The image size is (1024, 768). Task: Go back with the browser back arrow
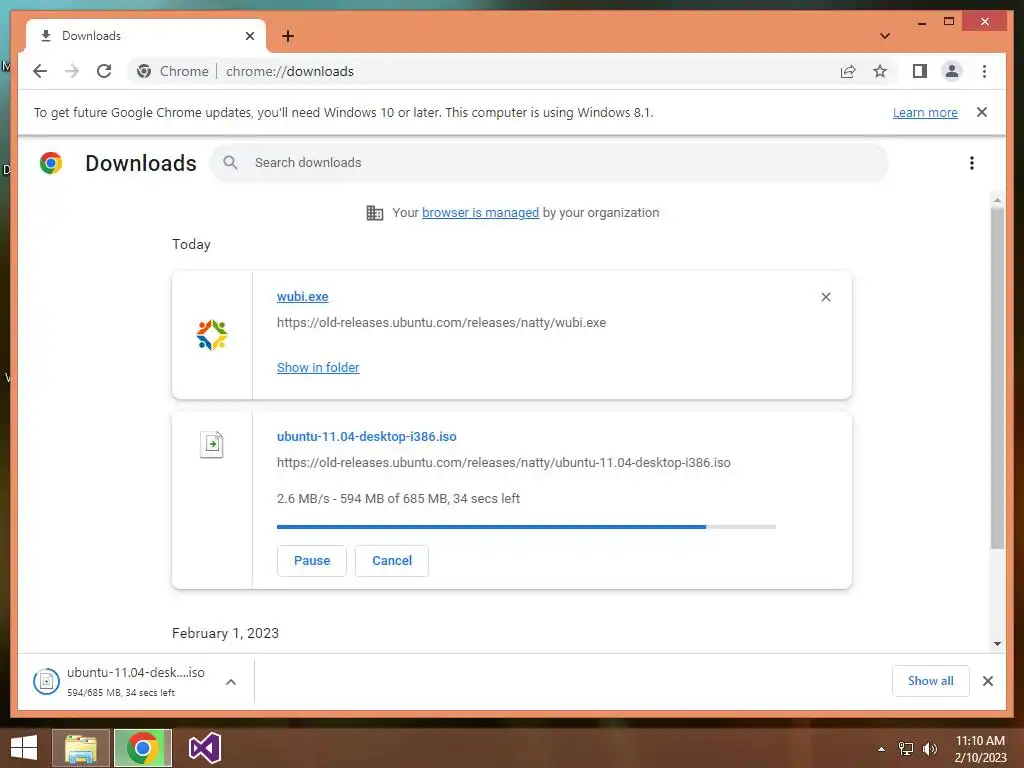(40, 71)
